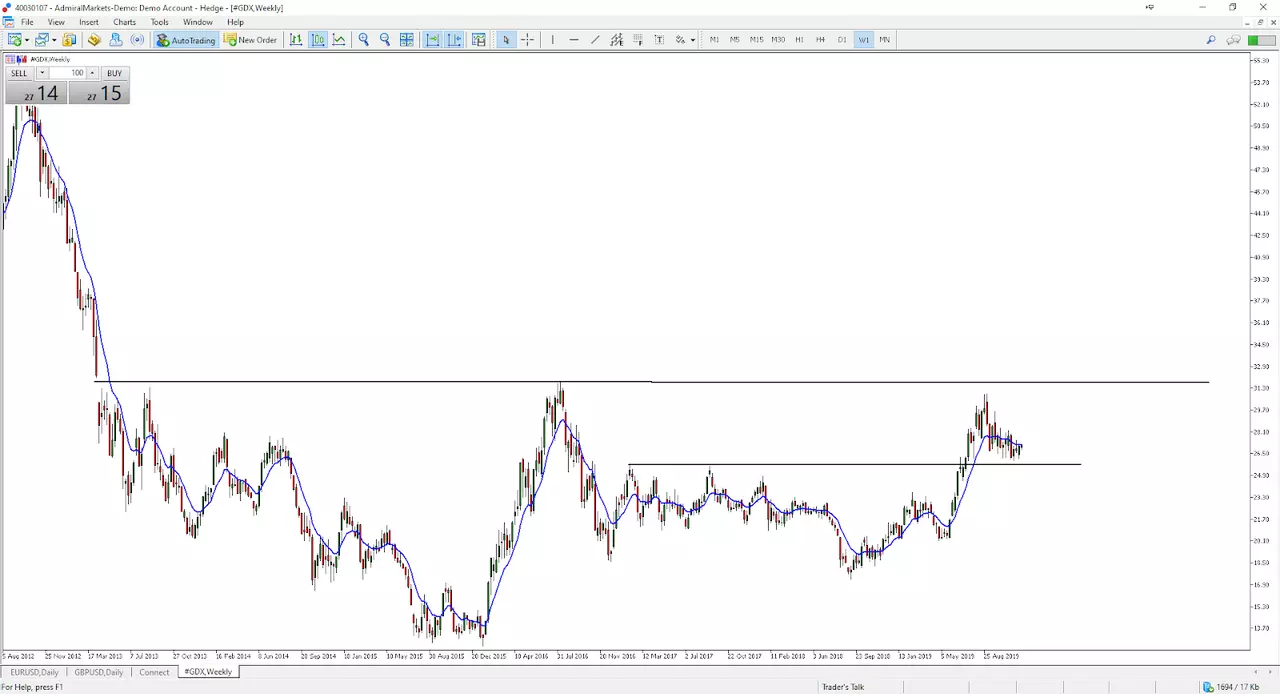Open the Market Watch window icon
The height and width of the screenshot is (694, 1280).
69,40
